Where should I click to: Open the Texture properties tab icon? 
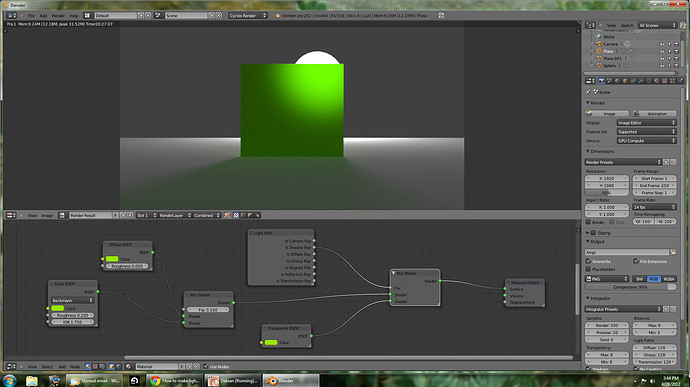click(x=665, y=81)
